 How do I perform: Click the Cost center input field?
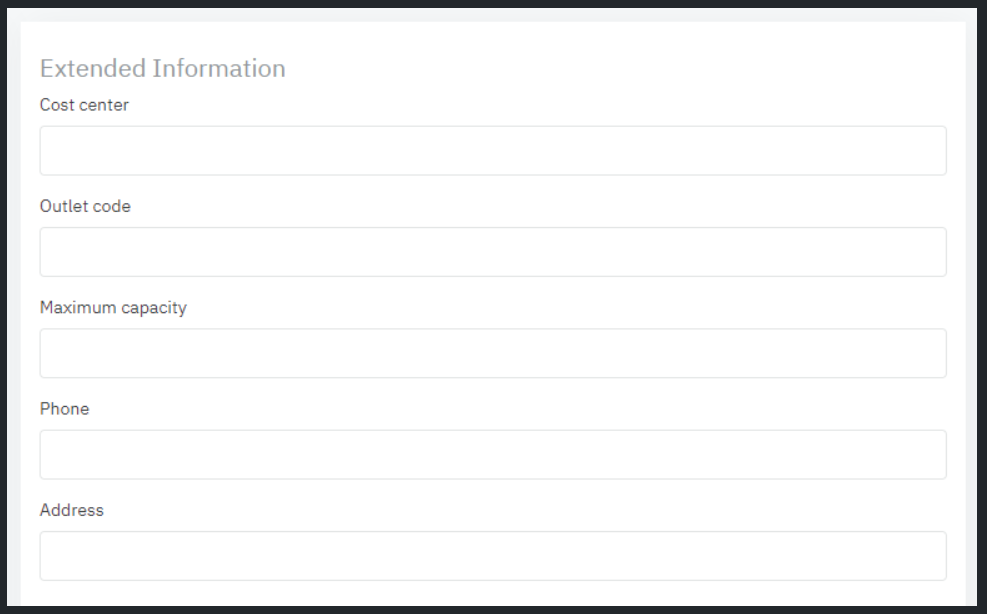point(493,151)
